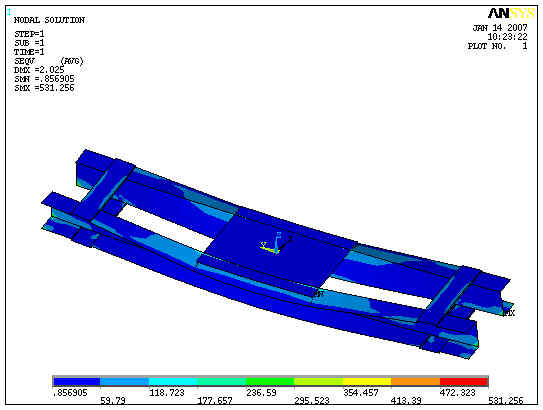Click the 236.59 legend value

click(x=261, y=393)
